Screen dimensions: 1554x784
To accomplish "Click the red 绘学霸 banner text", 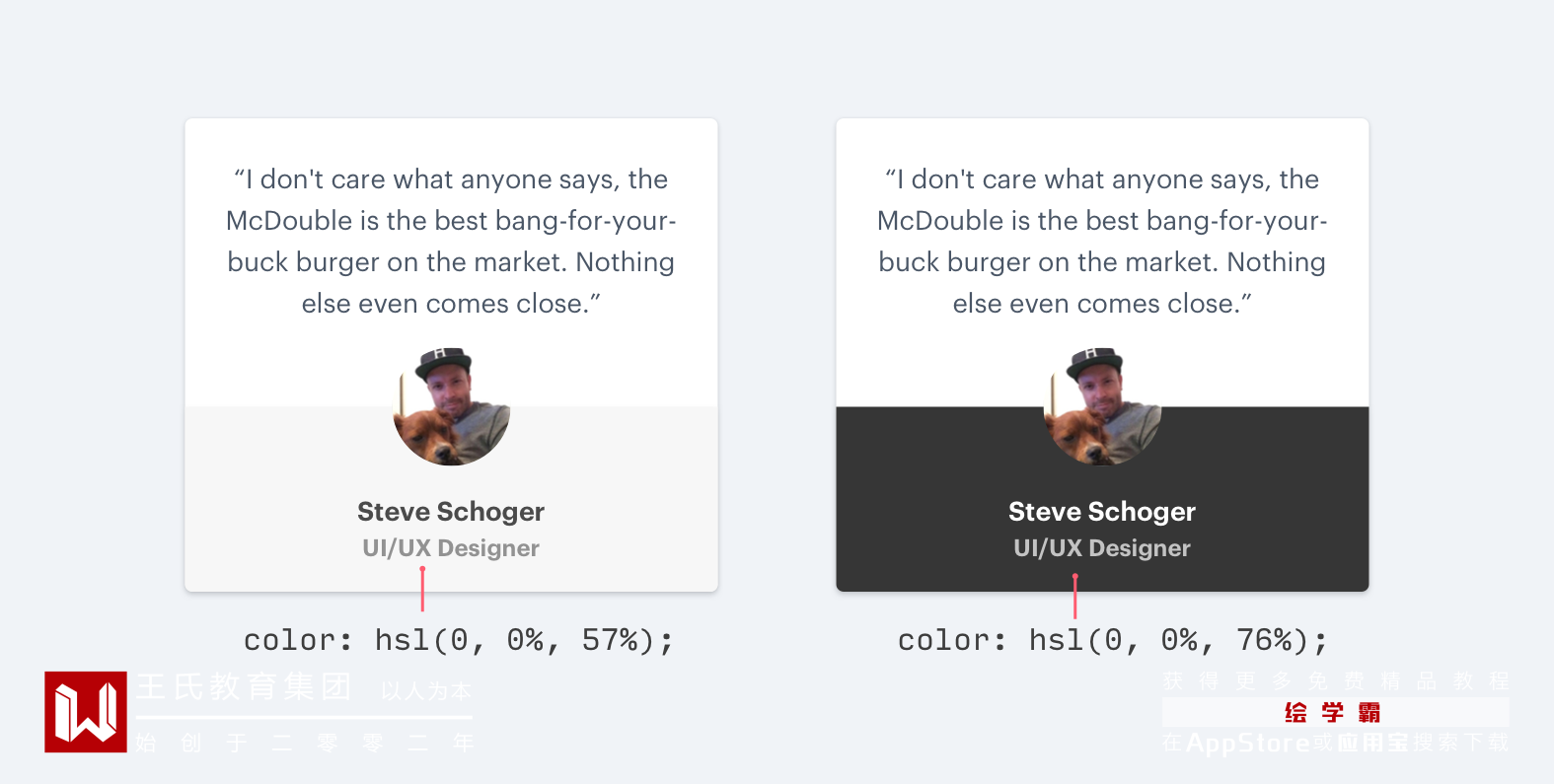I will click(1333, 713).
